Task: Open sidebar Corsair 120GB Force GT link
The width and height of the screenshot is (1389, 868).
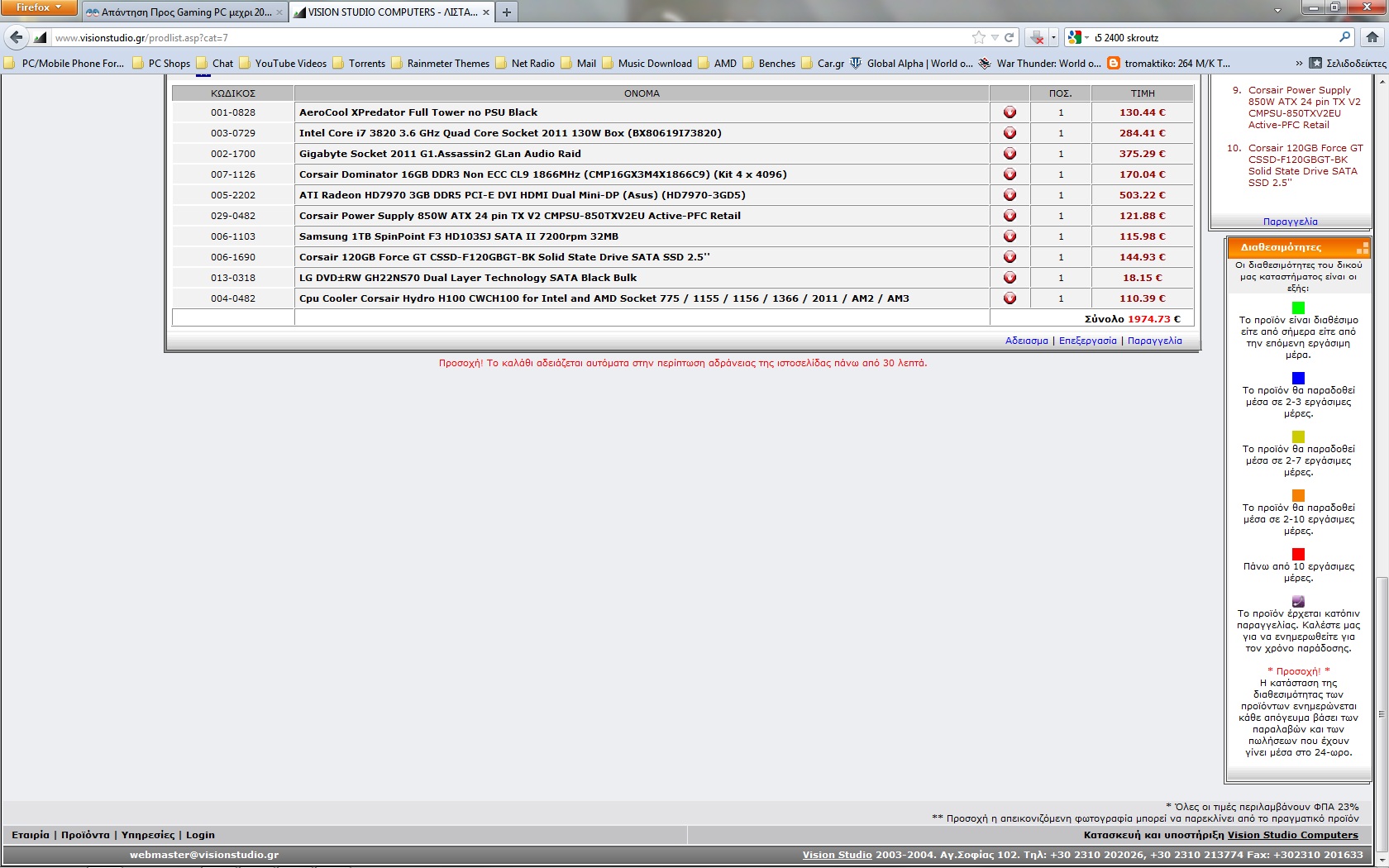Action: (x=1305, y=165)
